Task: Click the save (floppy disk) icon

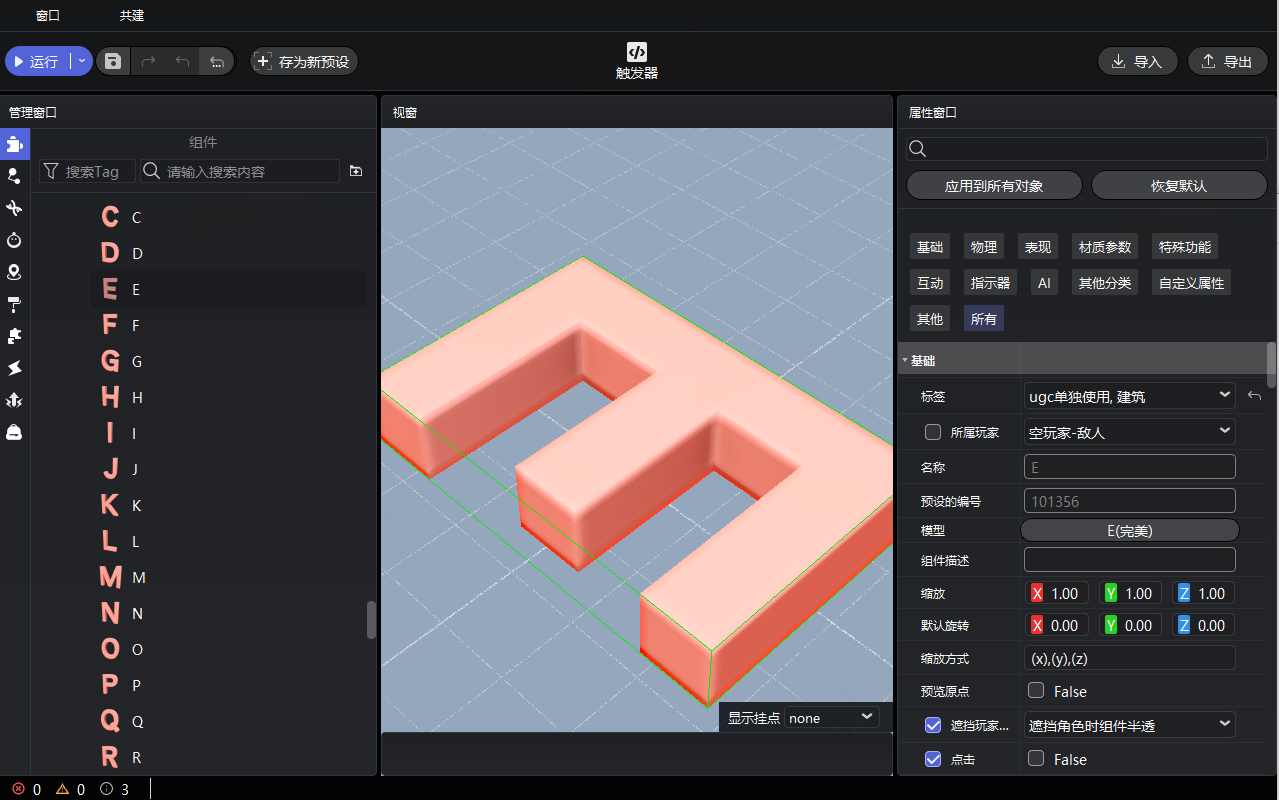Action: [113, 62]
